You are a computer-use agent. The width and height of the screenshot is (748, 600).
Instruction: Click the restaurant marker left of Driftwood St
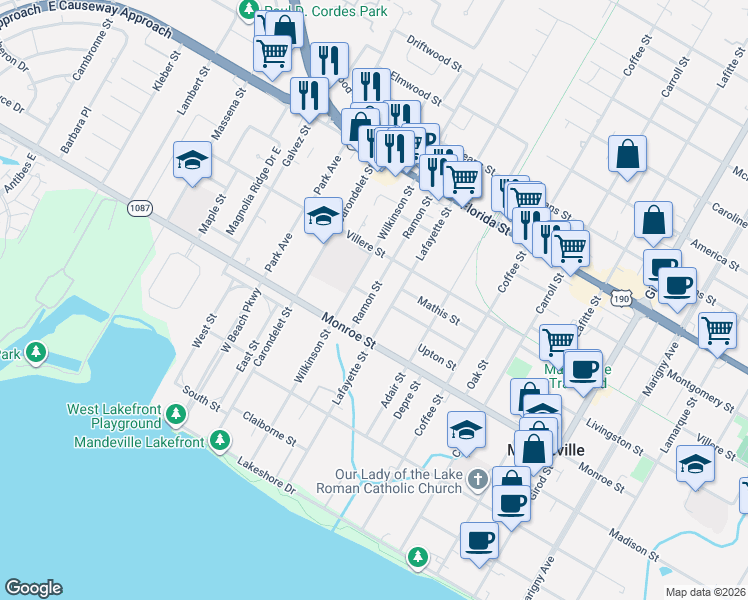coord(329,62)
